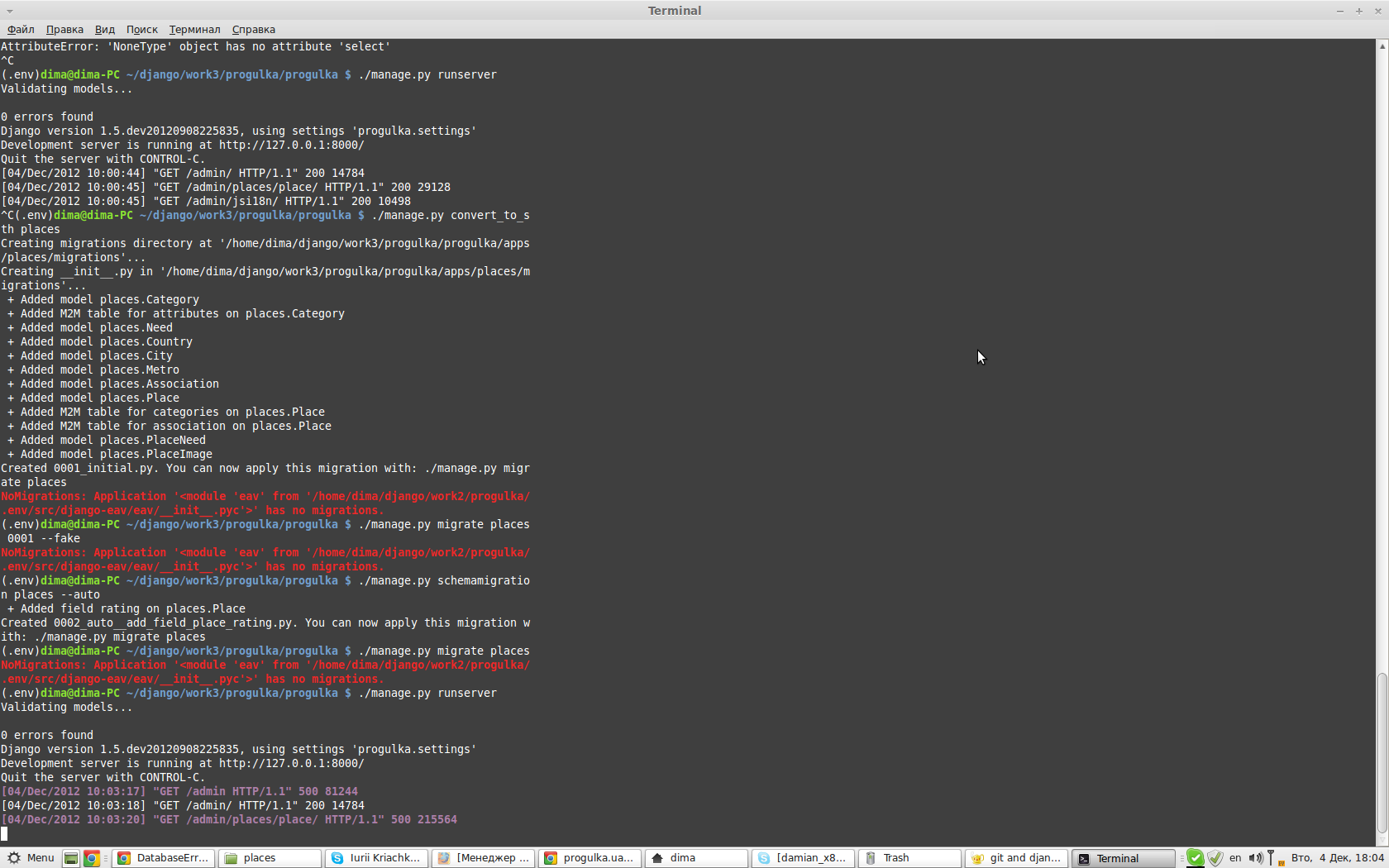This screenshot has height=868, width=1389.
Task: Switch to the places folder window
Action: pos(270,858)
